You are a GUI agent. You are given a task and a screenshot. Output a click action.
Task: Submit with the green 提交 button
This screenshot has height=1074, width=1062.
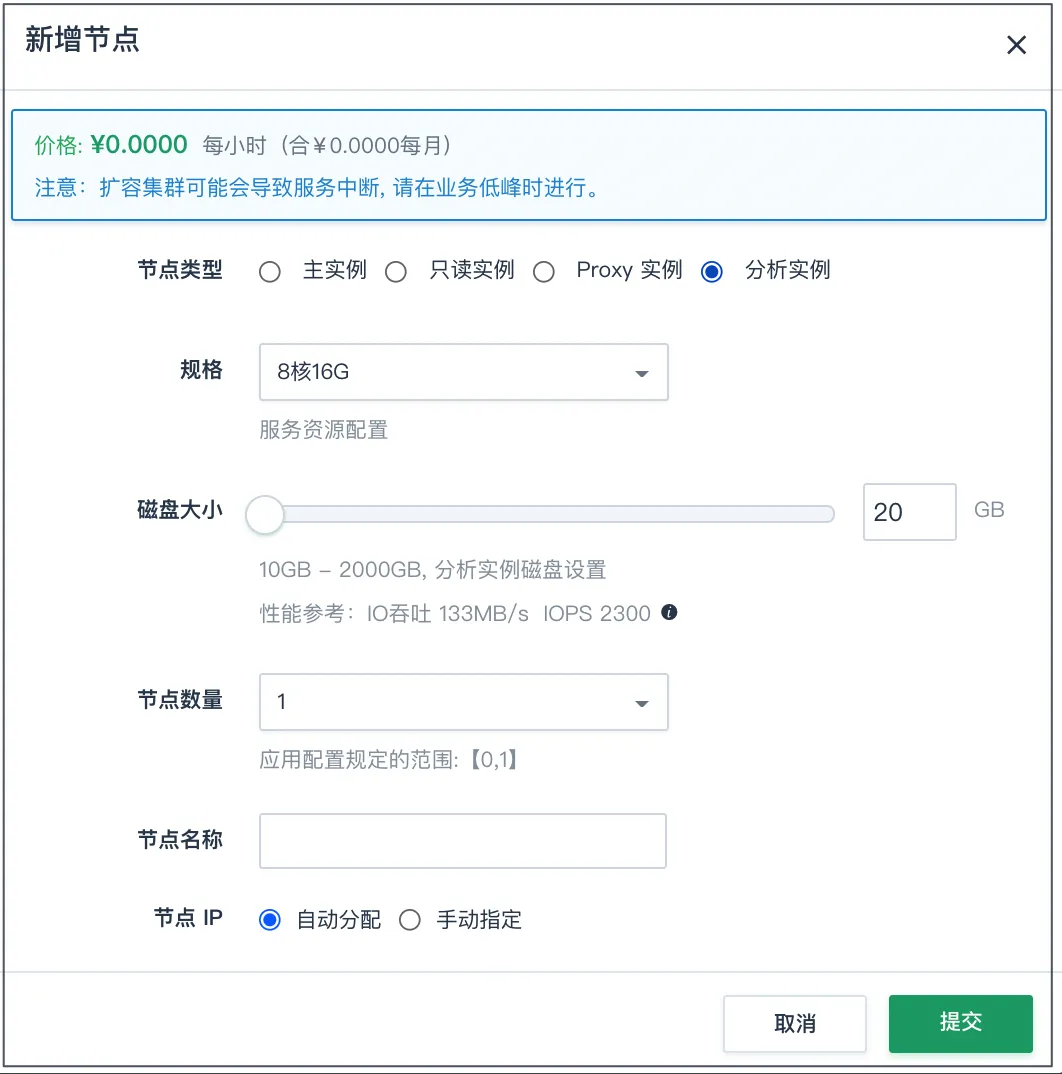pyautogui.click(x=961, y=1023)
